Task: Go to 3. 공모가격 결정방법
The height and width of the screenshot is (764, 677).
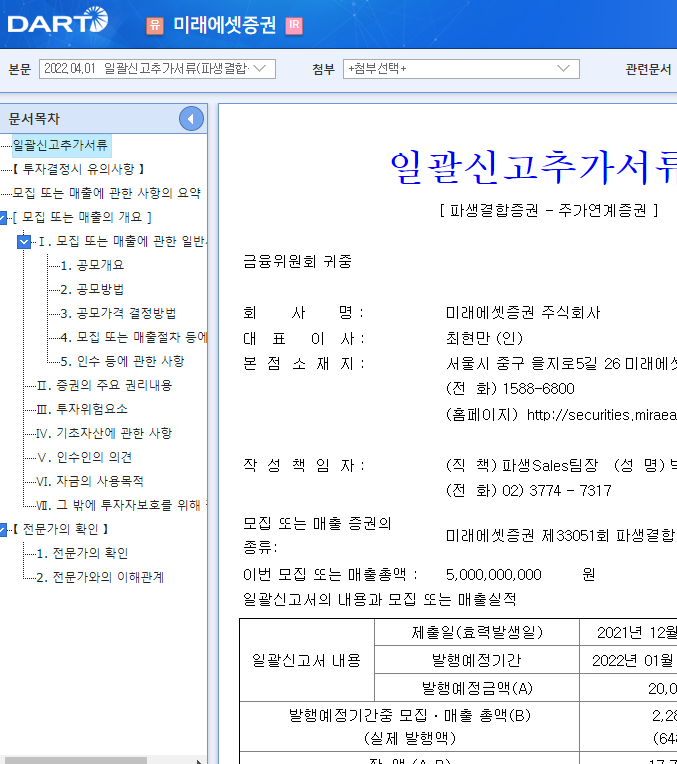Action: 118,313
